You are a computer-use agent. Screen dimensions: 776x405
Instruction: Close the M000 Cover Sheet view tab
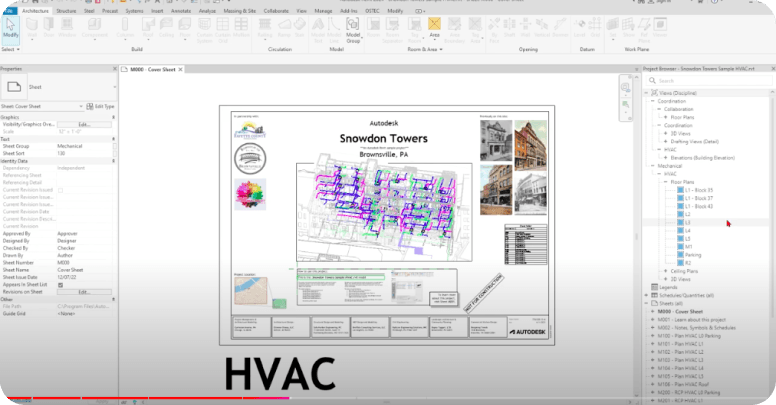181,70
